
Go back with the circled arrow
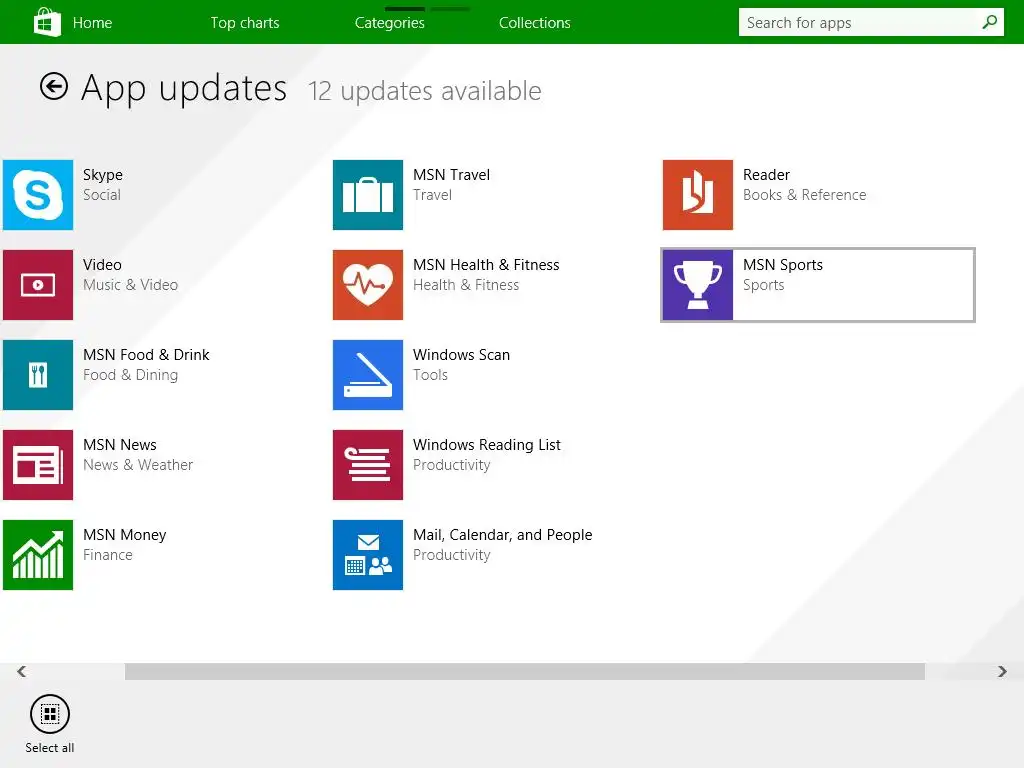pos(54,86)
